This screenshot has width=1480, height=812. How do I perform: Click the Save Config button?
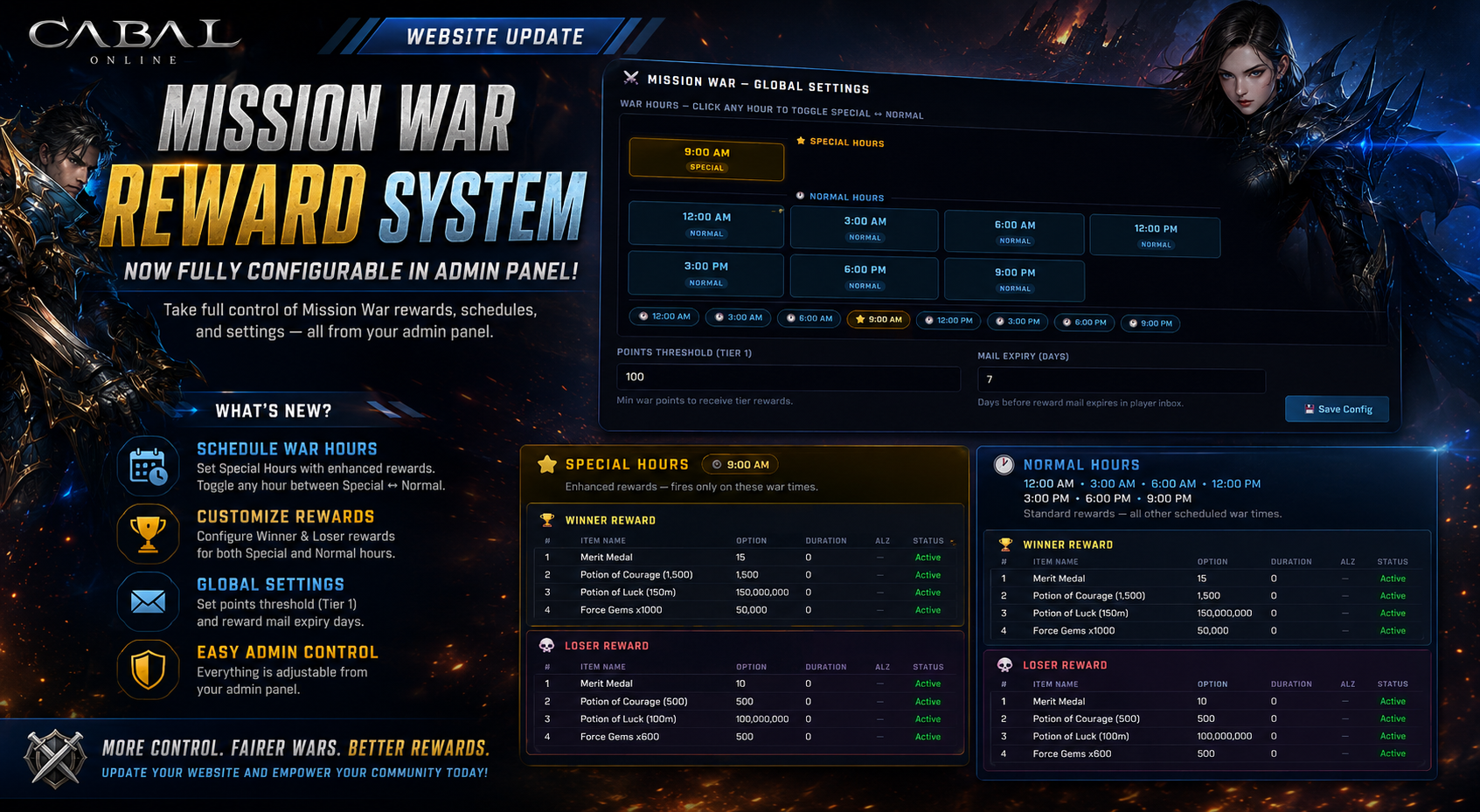point(1338,409)
